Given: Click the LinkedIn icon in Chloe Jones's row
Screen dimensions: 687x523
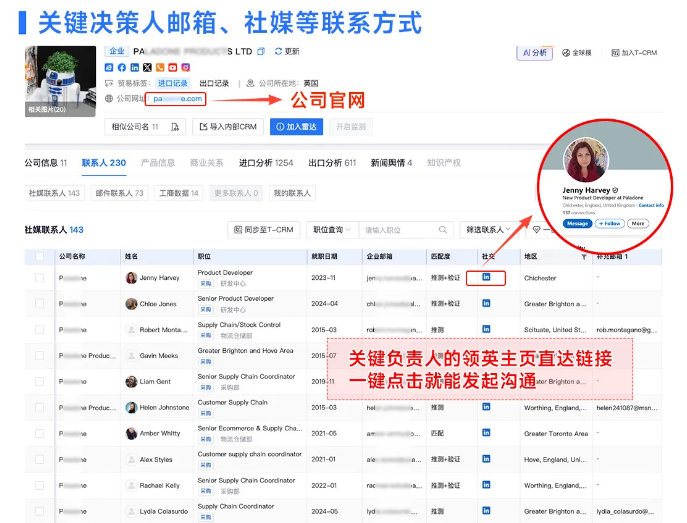Looking at the screenshot, I should point(487,303).
